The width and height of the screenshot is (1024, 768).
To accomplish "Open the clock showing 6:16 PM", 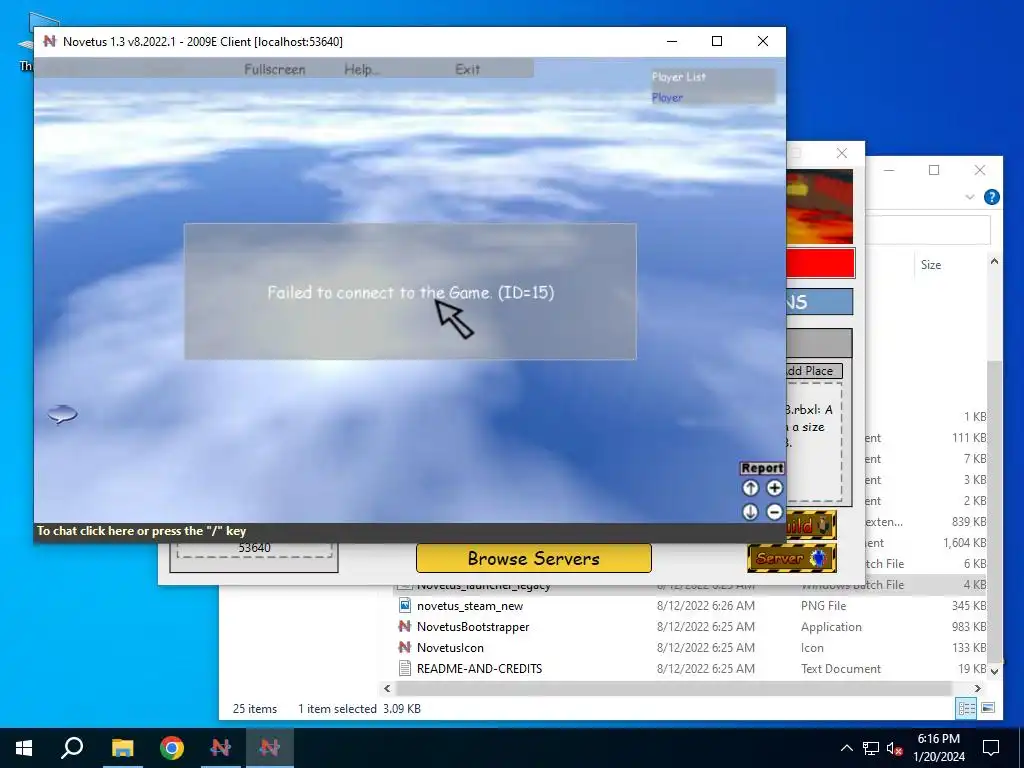I will [939, 748].
